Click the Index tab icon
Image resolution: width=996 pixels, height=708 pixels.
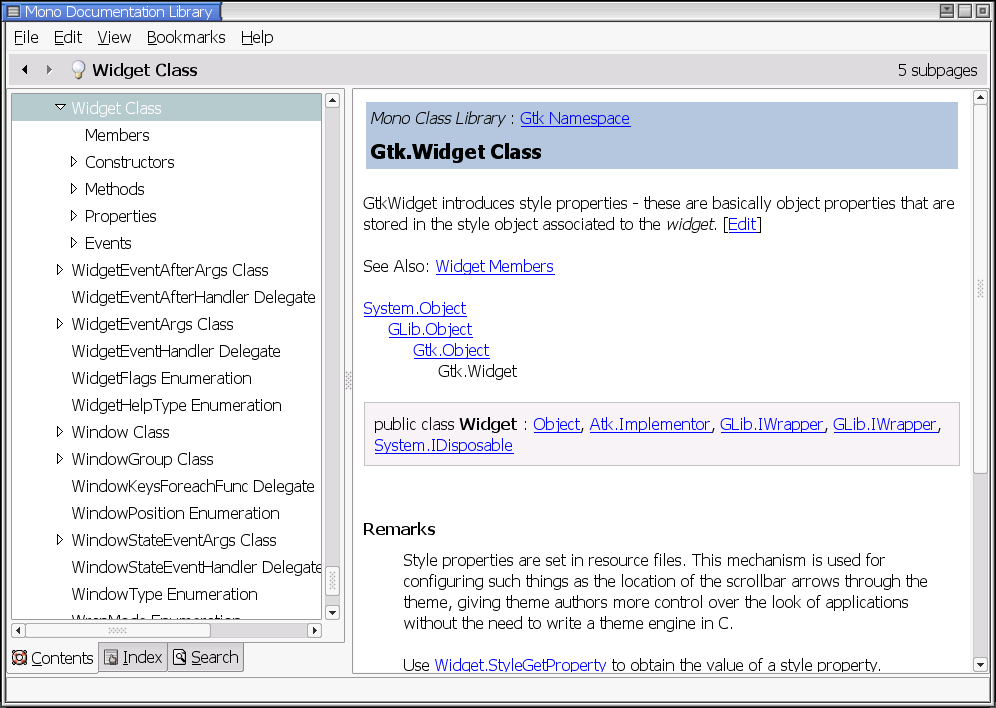point(111,657)
